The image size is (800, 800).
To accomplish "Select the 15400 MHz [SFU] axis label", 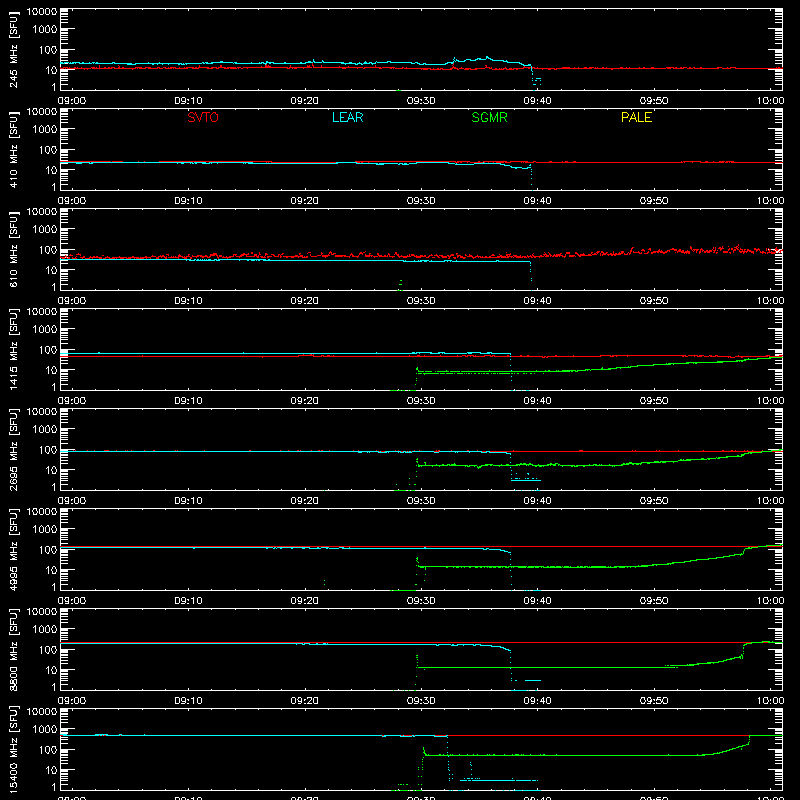I will pos(13,749).
